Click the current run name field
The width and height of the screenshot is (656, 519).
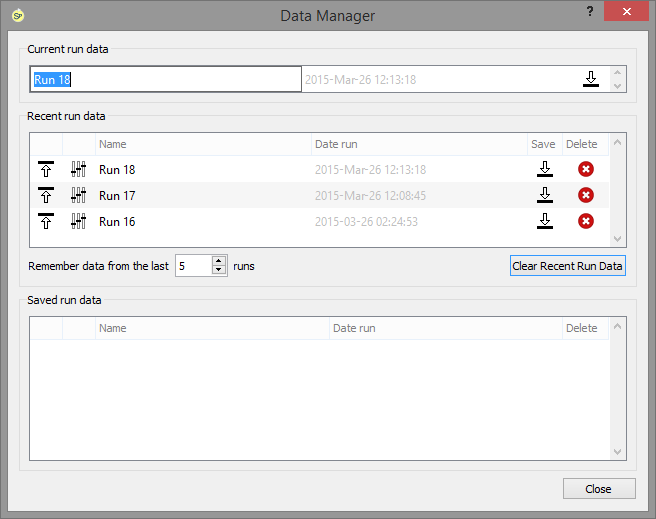click(x=166, y=79)
